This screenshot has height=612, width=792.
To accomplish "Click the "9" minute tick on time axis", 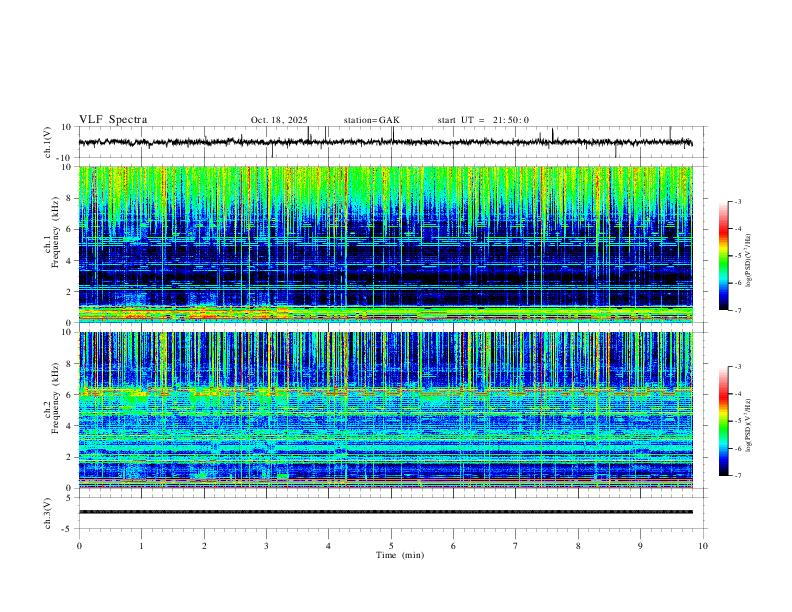I will coord(640,546).
